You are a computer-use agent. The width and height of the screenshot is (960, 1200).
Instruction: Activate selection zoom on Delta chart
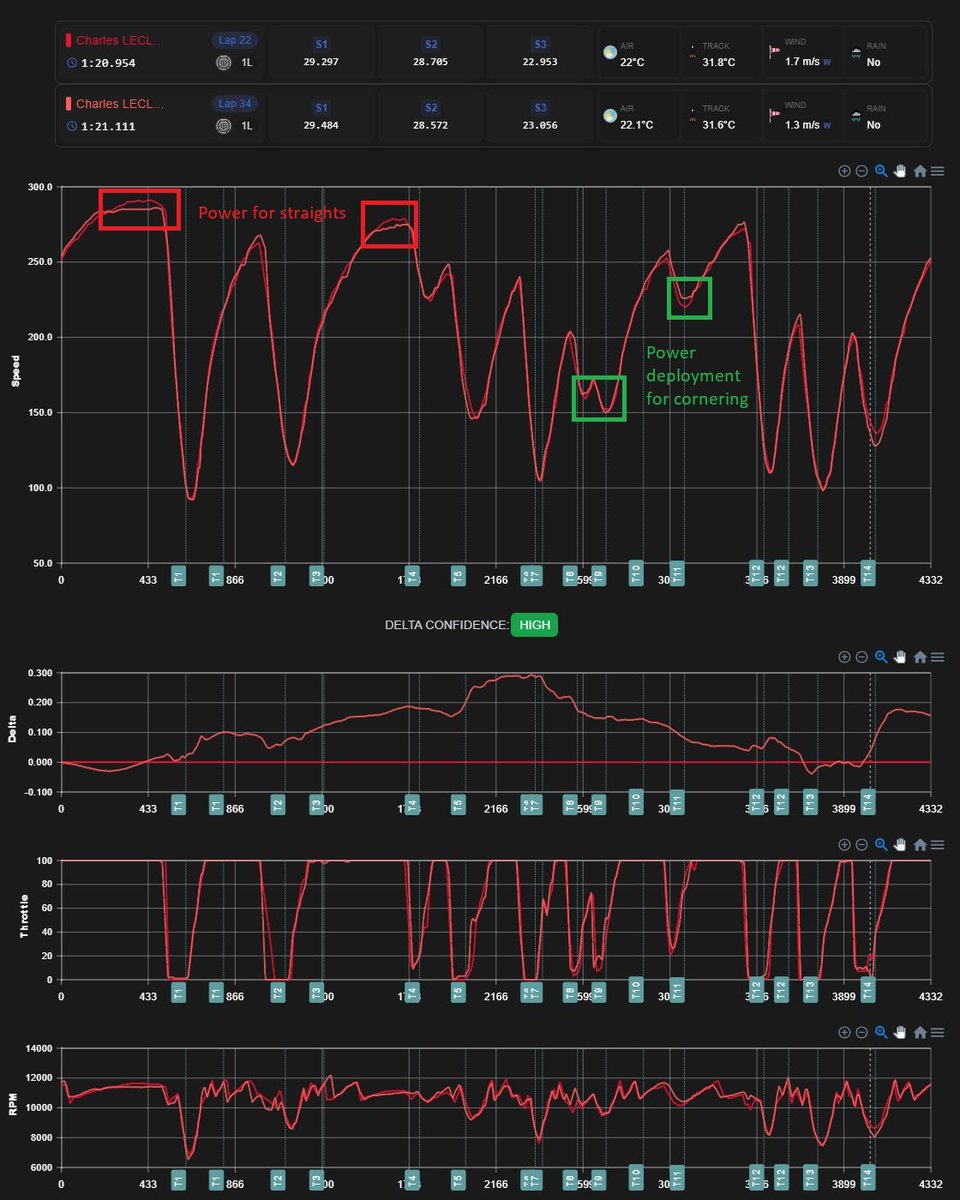pos(881,657)
